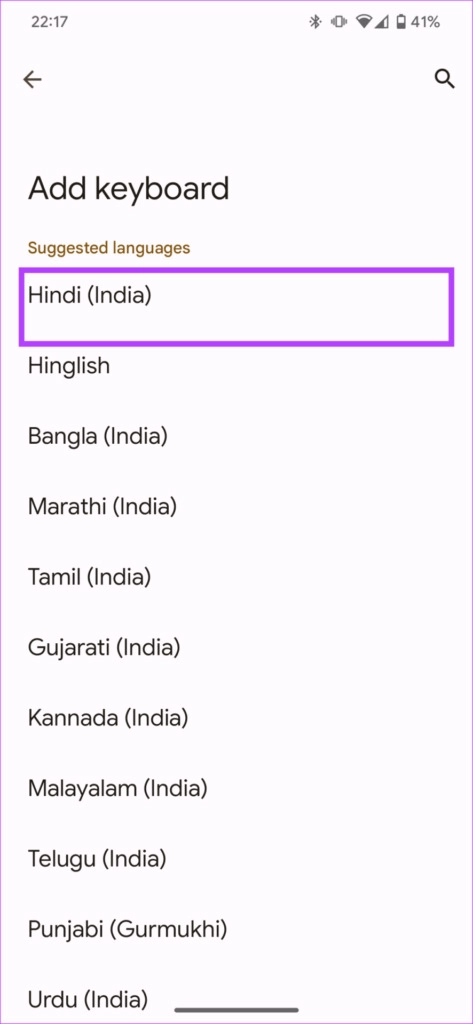Image resolution: width=473 pixels, height=1024 pixels.
Task: Tap the back arrow icon
Action: [x=32, y=80]
